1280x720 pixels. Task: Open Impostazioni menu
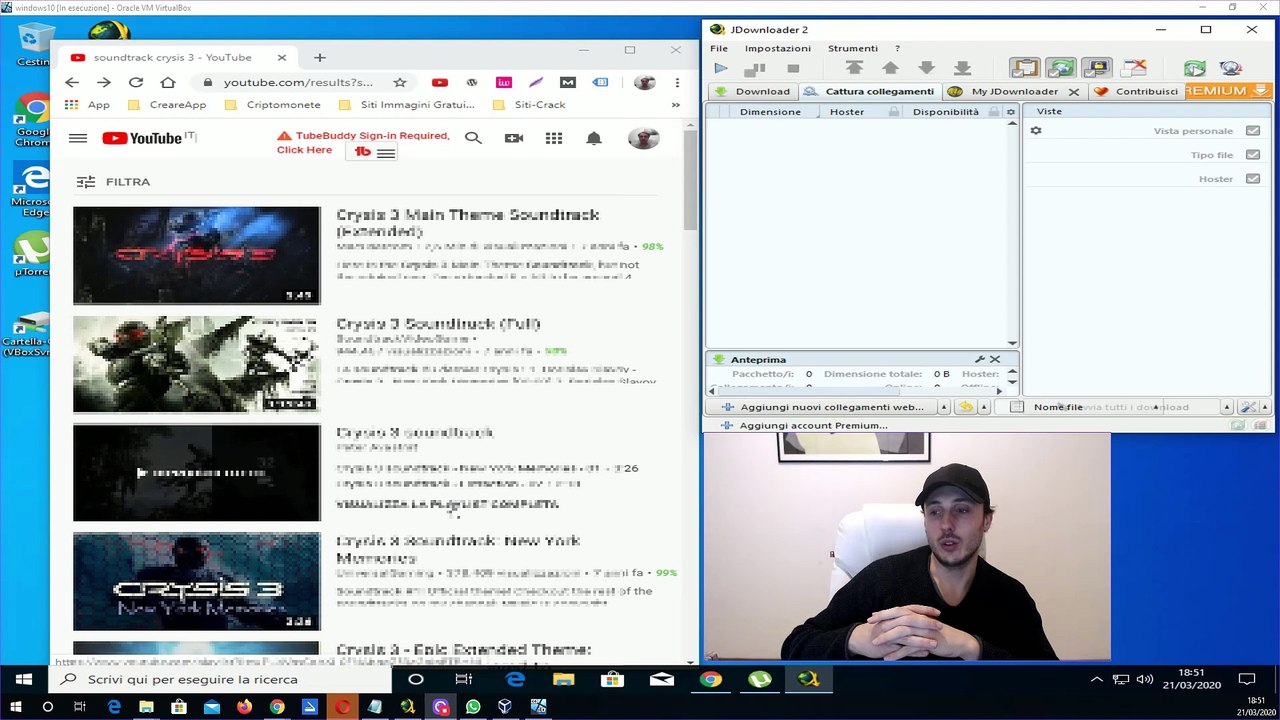(777, 48)
